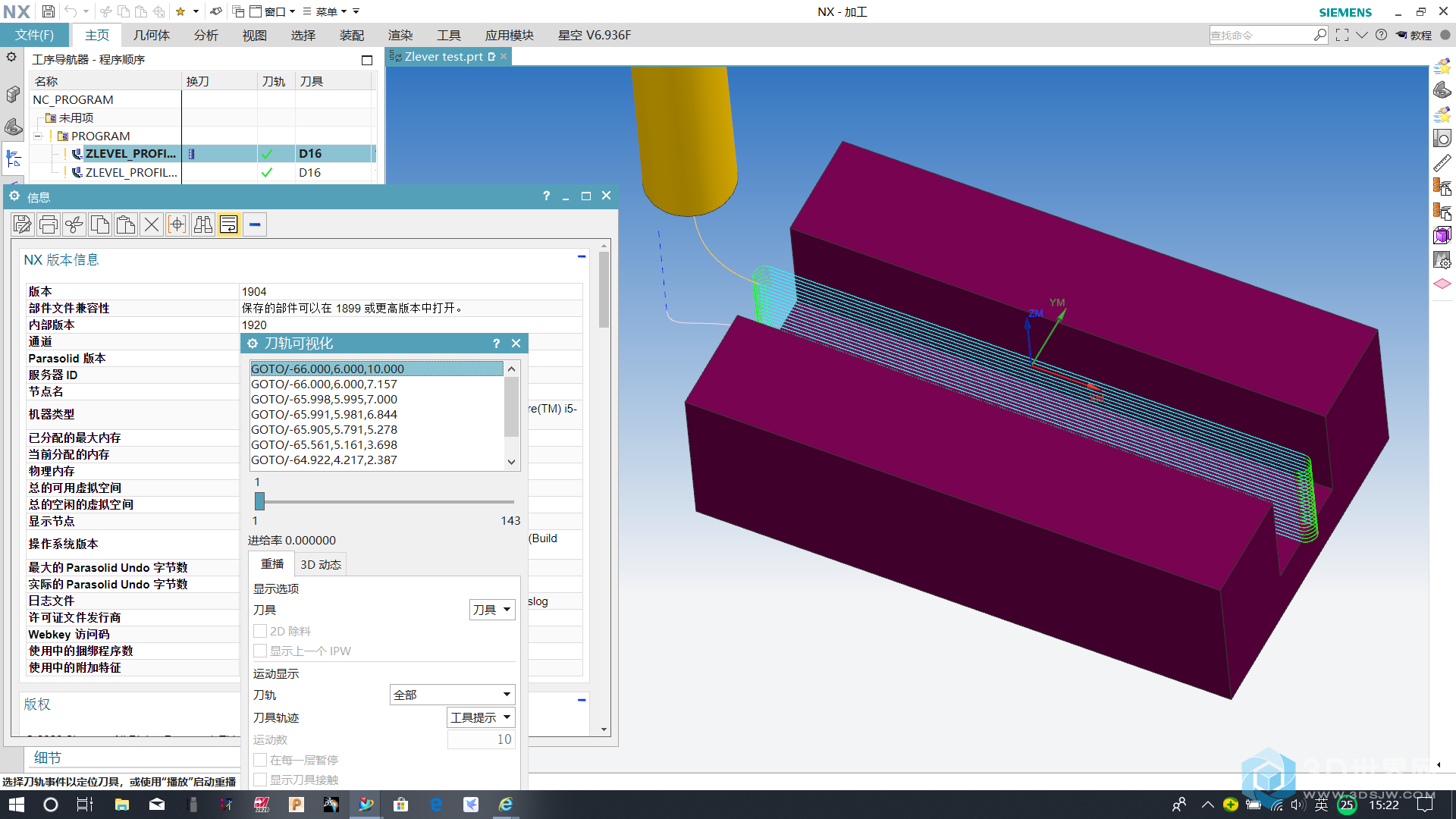Image resolution: width=1456 pixels, height=819 pixels.
Task: Click help button on 信息 window title
Action: pyautogui.click(x=546, y=196)
